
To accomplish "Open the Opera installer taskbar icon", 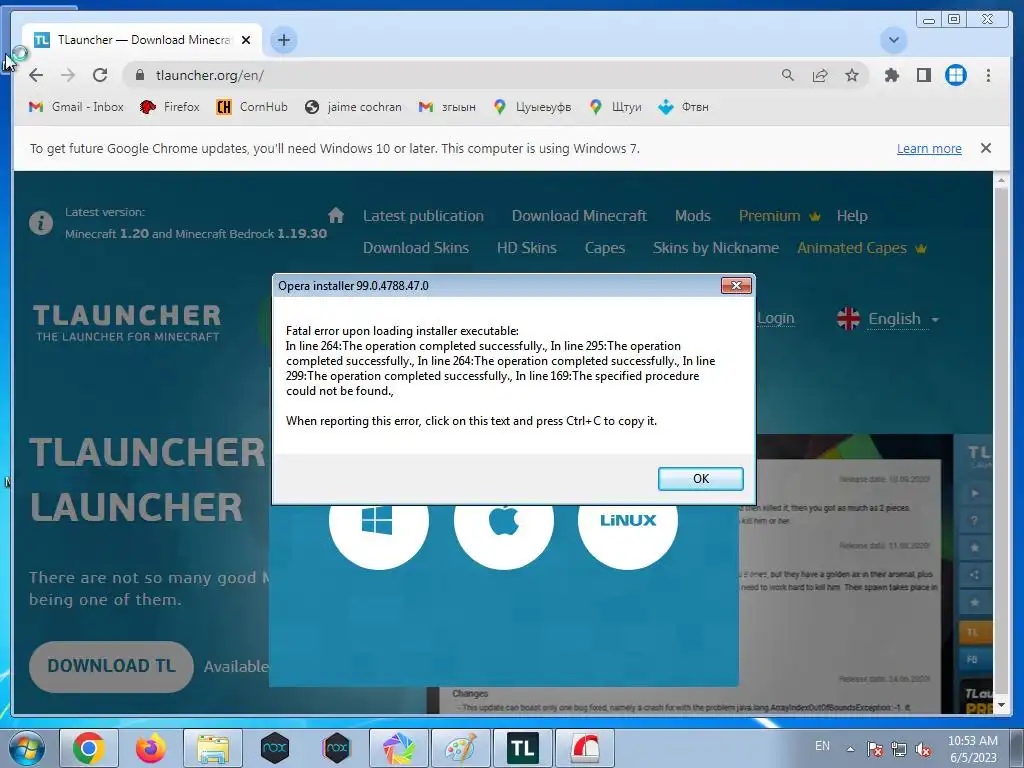I will pos(584,748).
